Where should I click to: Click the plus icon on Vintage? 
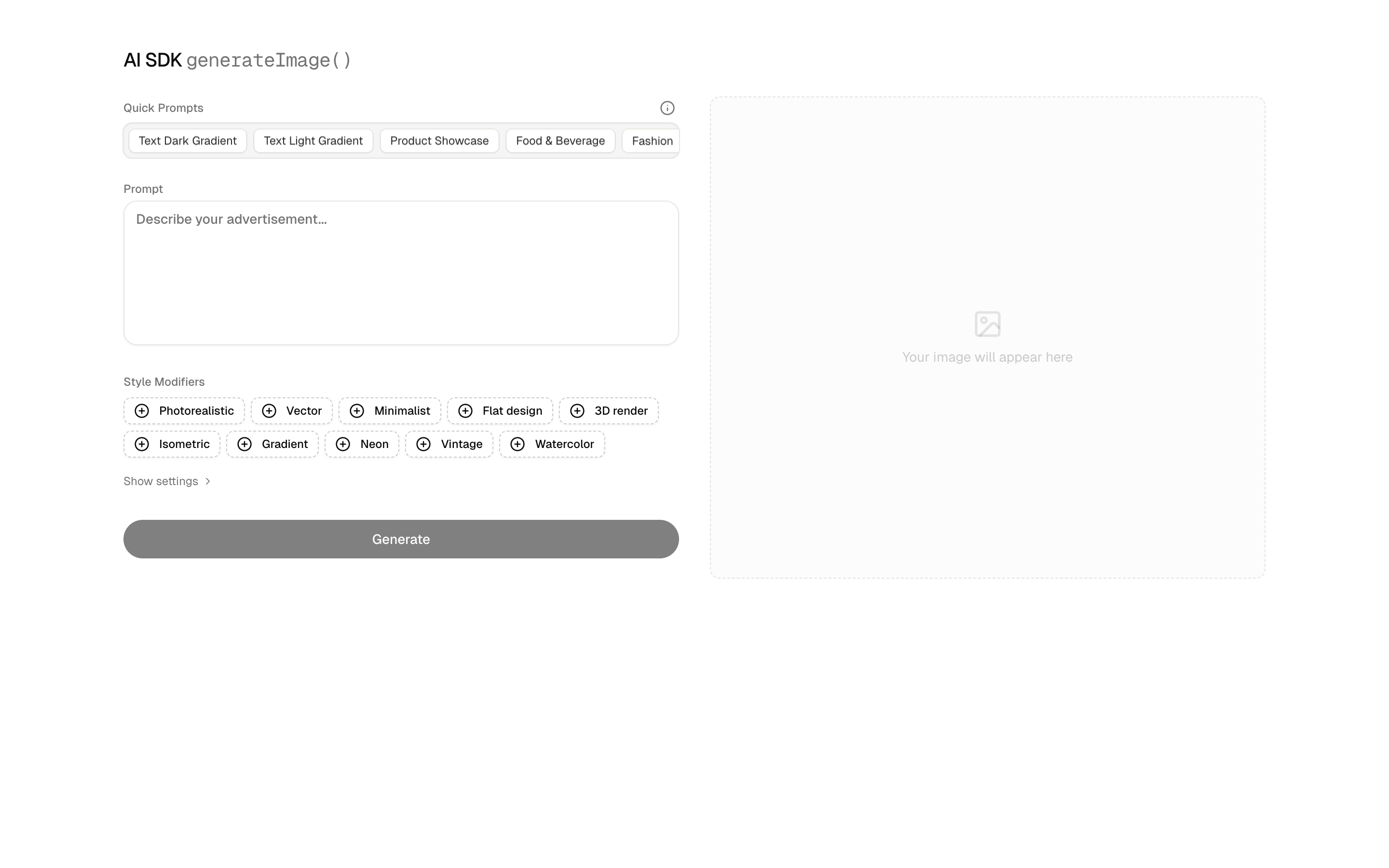423,444
